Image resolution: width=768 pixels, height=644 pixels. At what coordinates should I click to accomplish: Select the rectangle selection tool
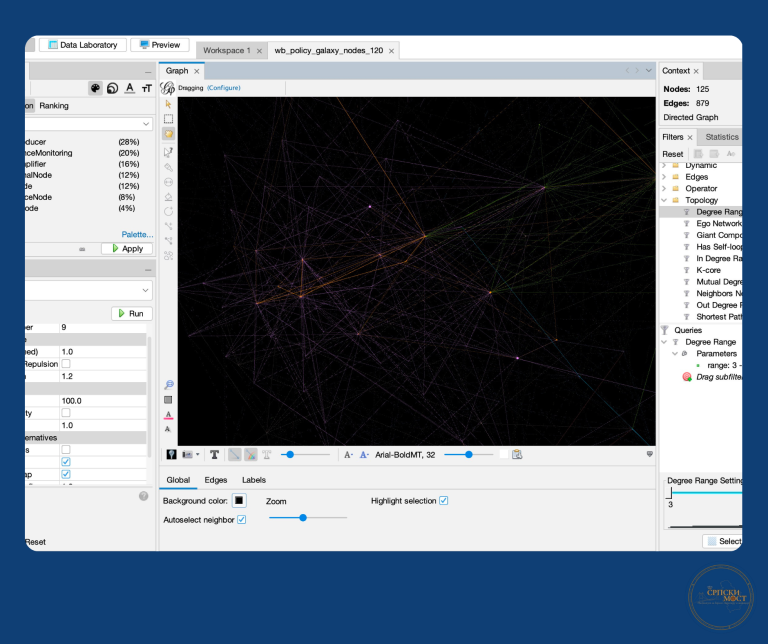(168, 118)
